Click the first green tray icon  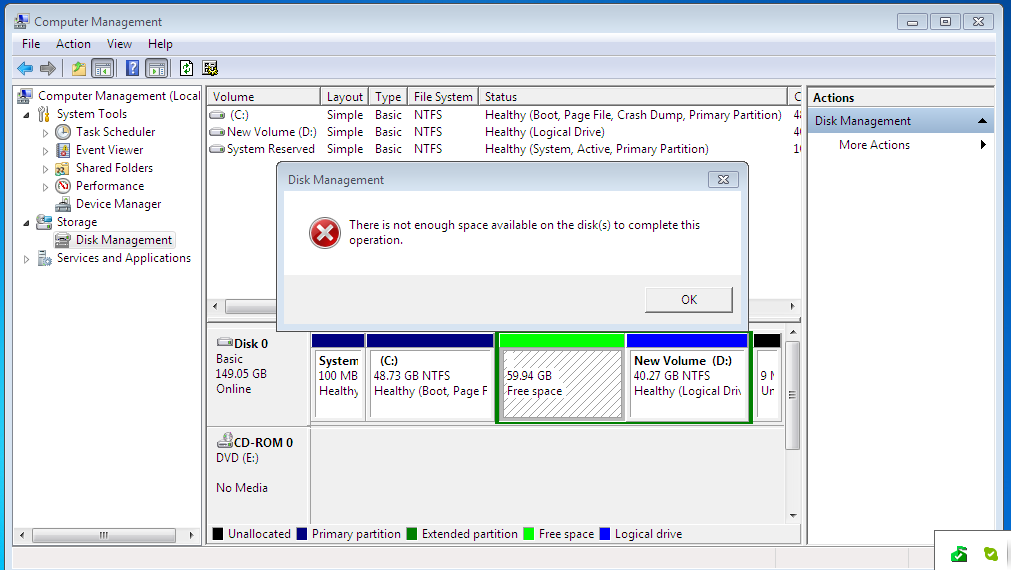pyautogui.click(x=959, y=554)
